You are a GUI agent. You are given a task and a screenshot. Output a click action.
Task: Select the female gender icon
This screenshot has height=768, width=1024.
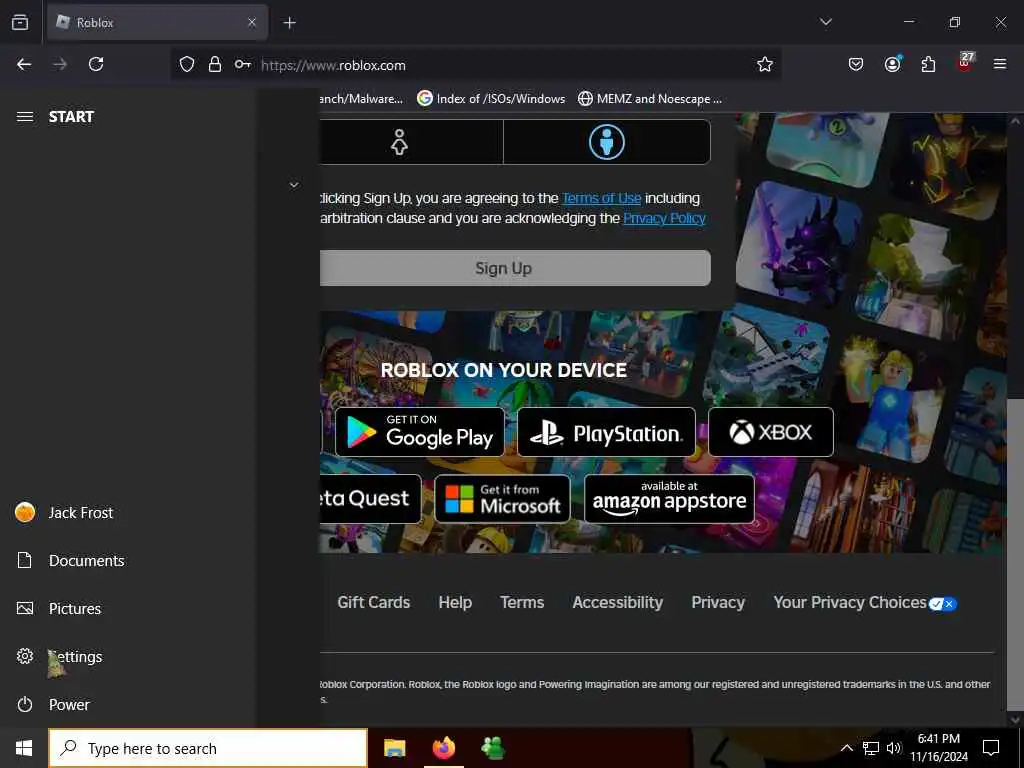click(x=399, y=142)
